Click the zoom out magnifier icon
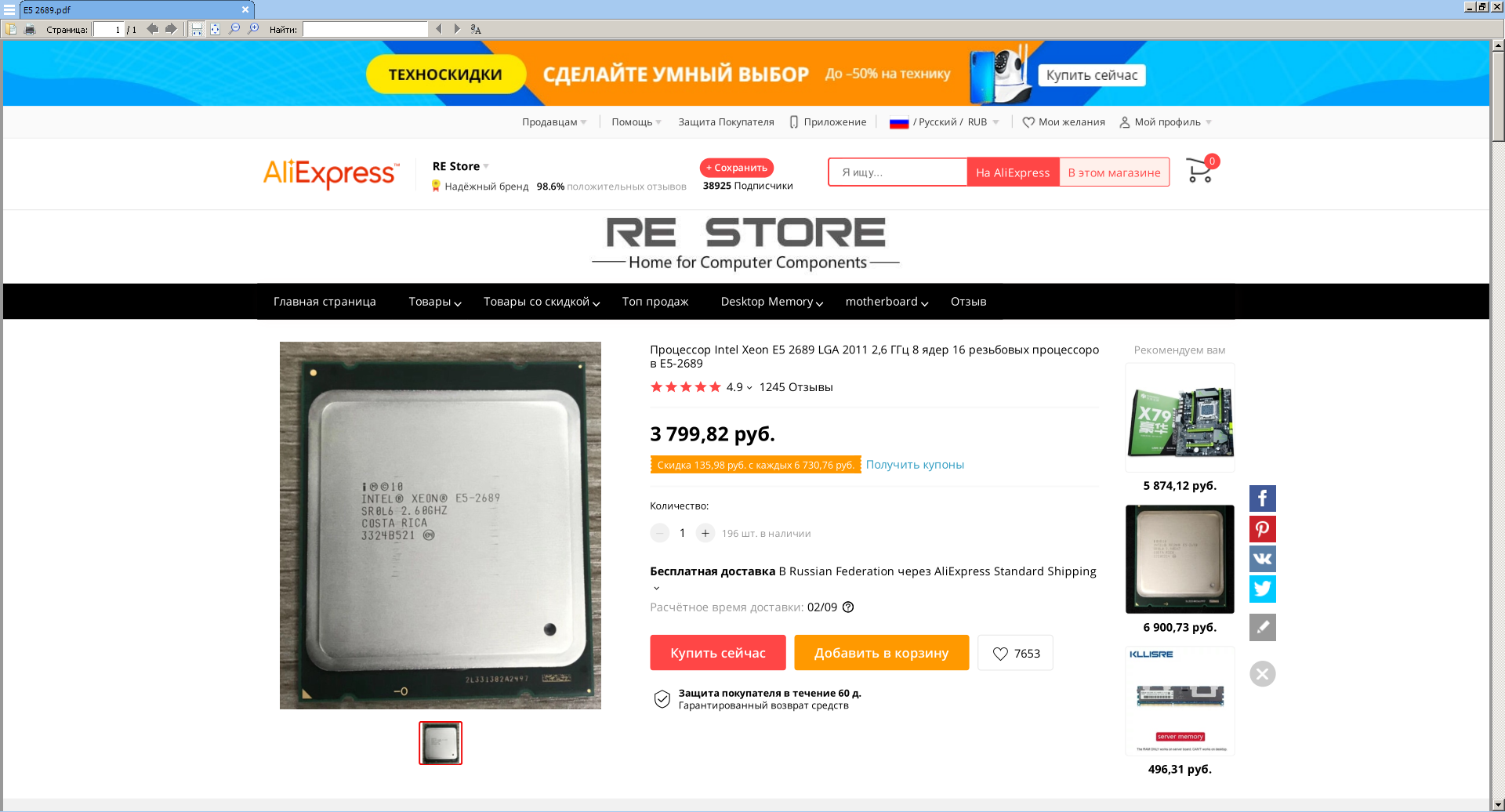The width and height of the screenshot is (1505, 812). [x=234, y=29]
